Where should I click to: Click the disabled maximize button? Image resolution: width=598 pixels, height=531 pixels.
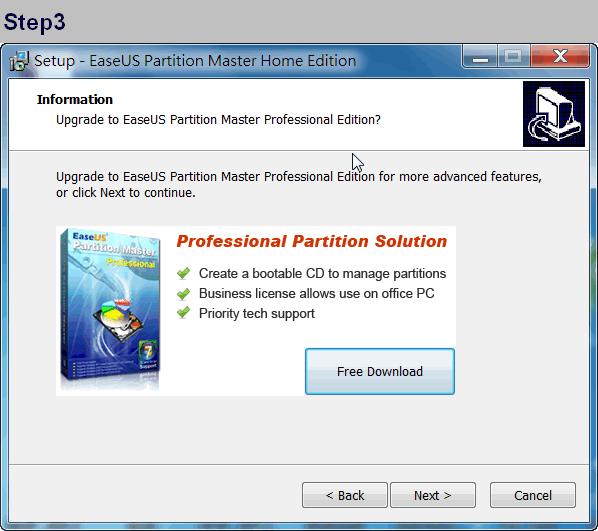513,56
